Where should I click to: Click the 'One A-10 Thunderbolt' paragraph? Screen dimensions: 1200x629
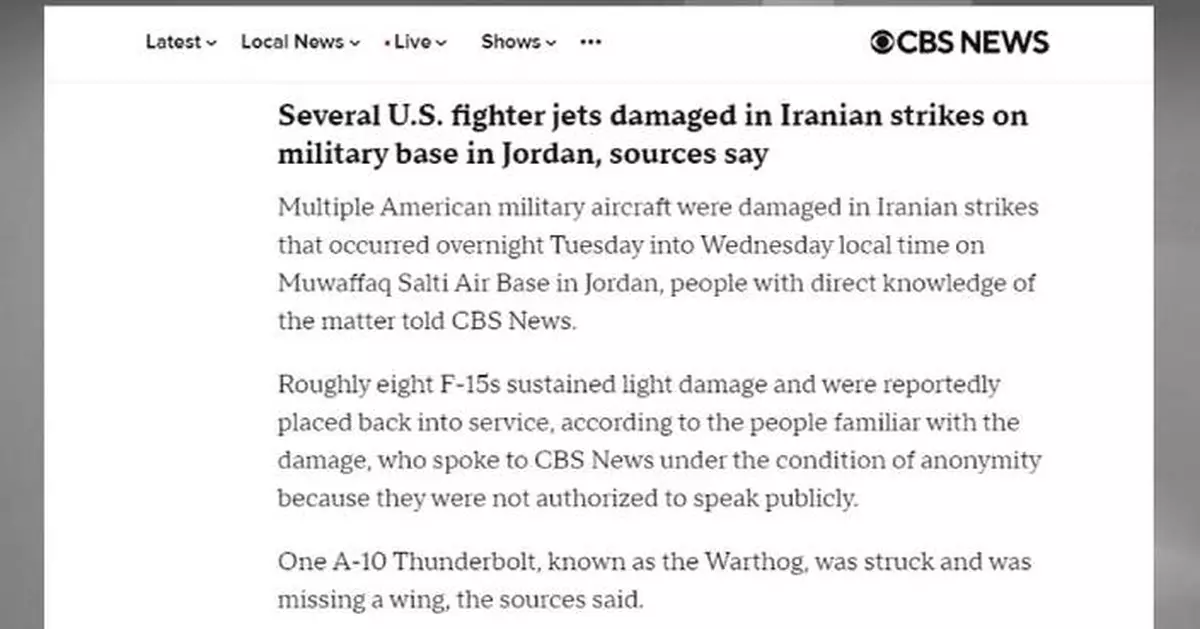pyautogui.click(x=654, y=580)
